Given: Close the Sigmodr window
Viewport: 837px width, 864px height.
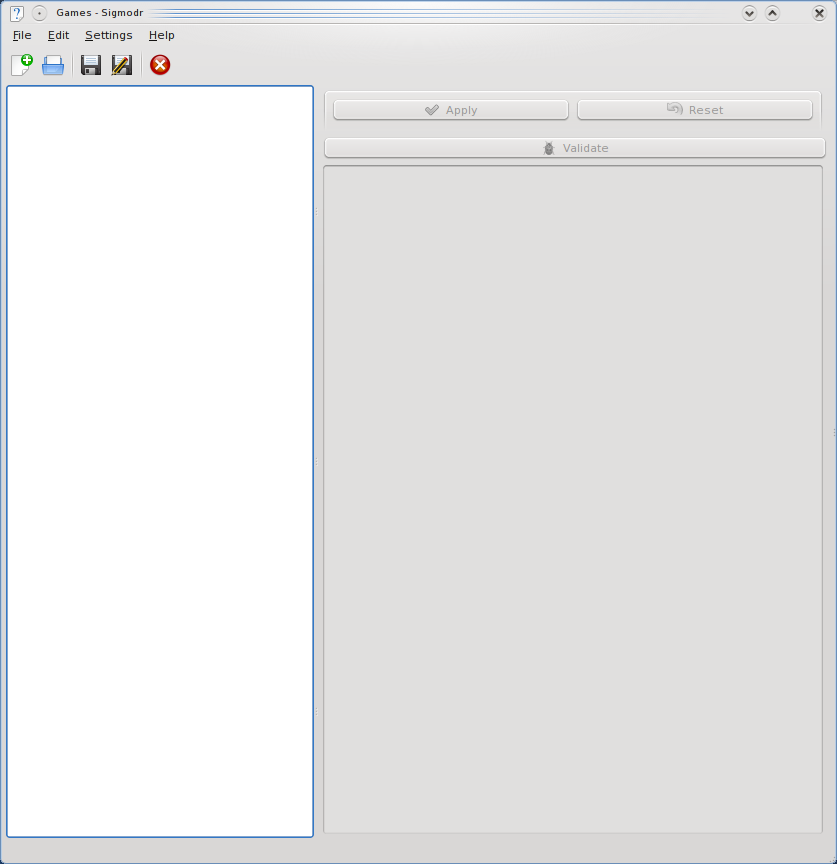Looking at the screenshot, I should [x=819, y=13].
